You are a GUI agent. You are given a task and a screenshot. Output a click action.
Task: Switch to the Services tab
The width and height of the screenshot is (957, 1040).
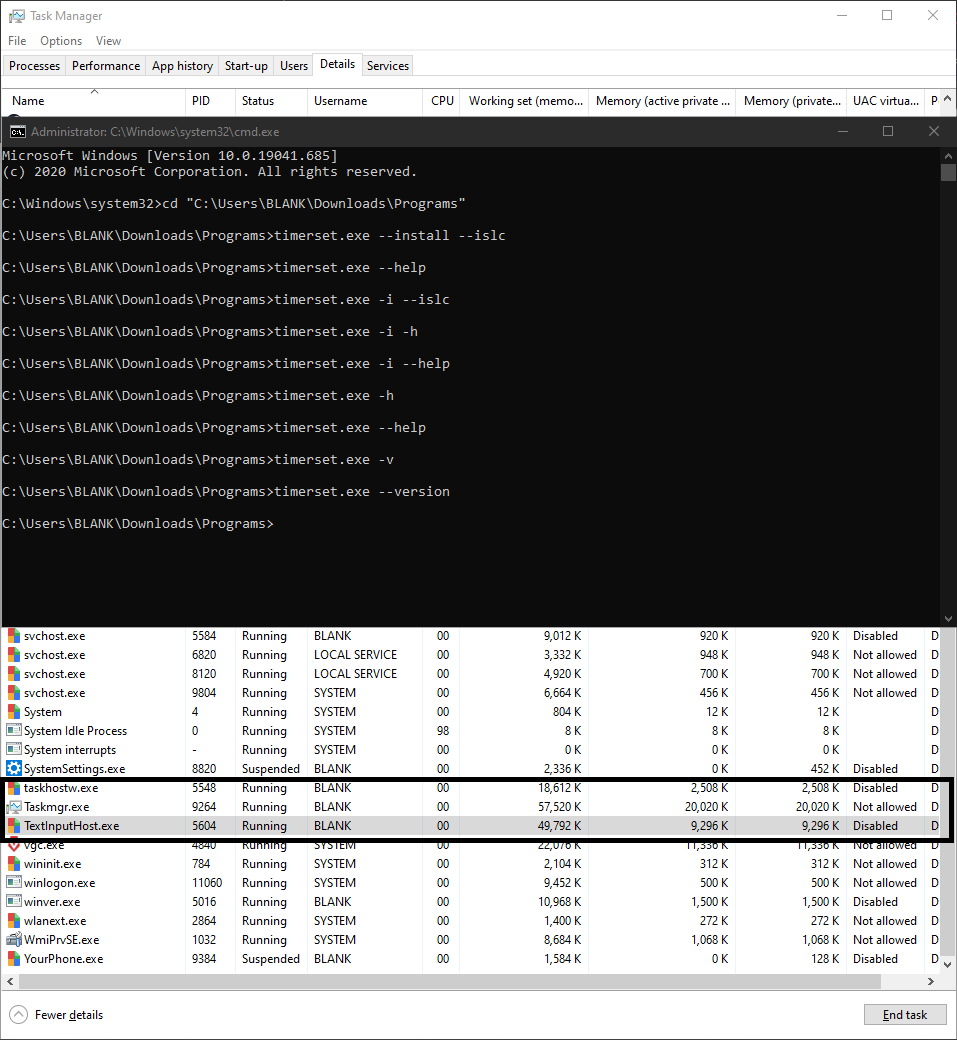click(x=388, y=66)
